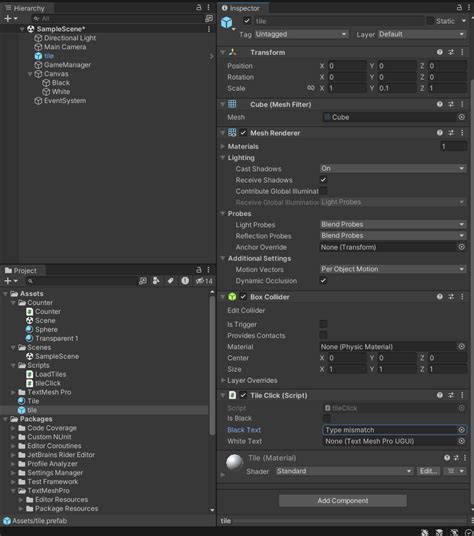Disable the Mesh Renderer component checkbox
The width and height of the screenshot is (474, 536).
pos(243,133)
